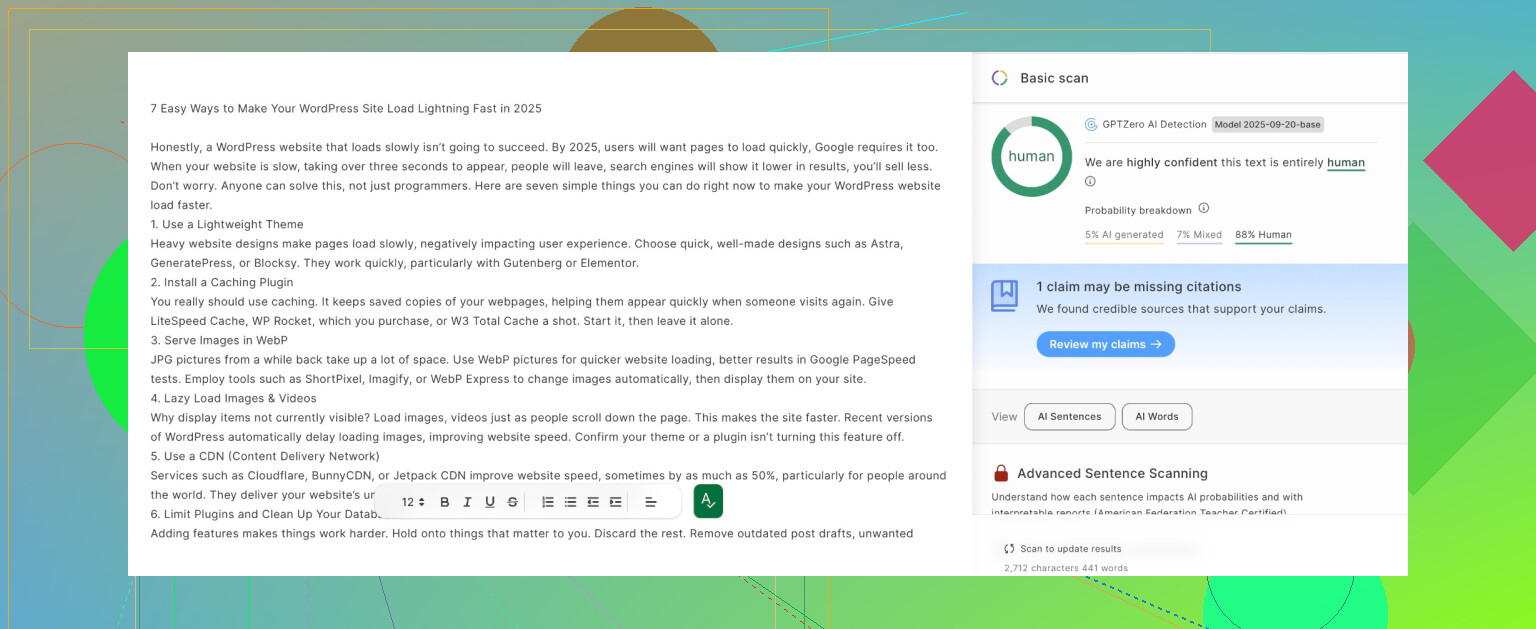Apply strikethrough from the floating toolbar

pyautogui.click(x=513, y=502)
